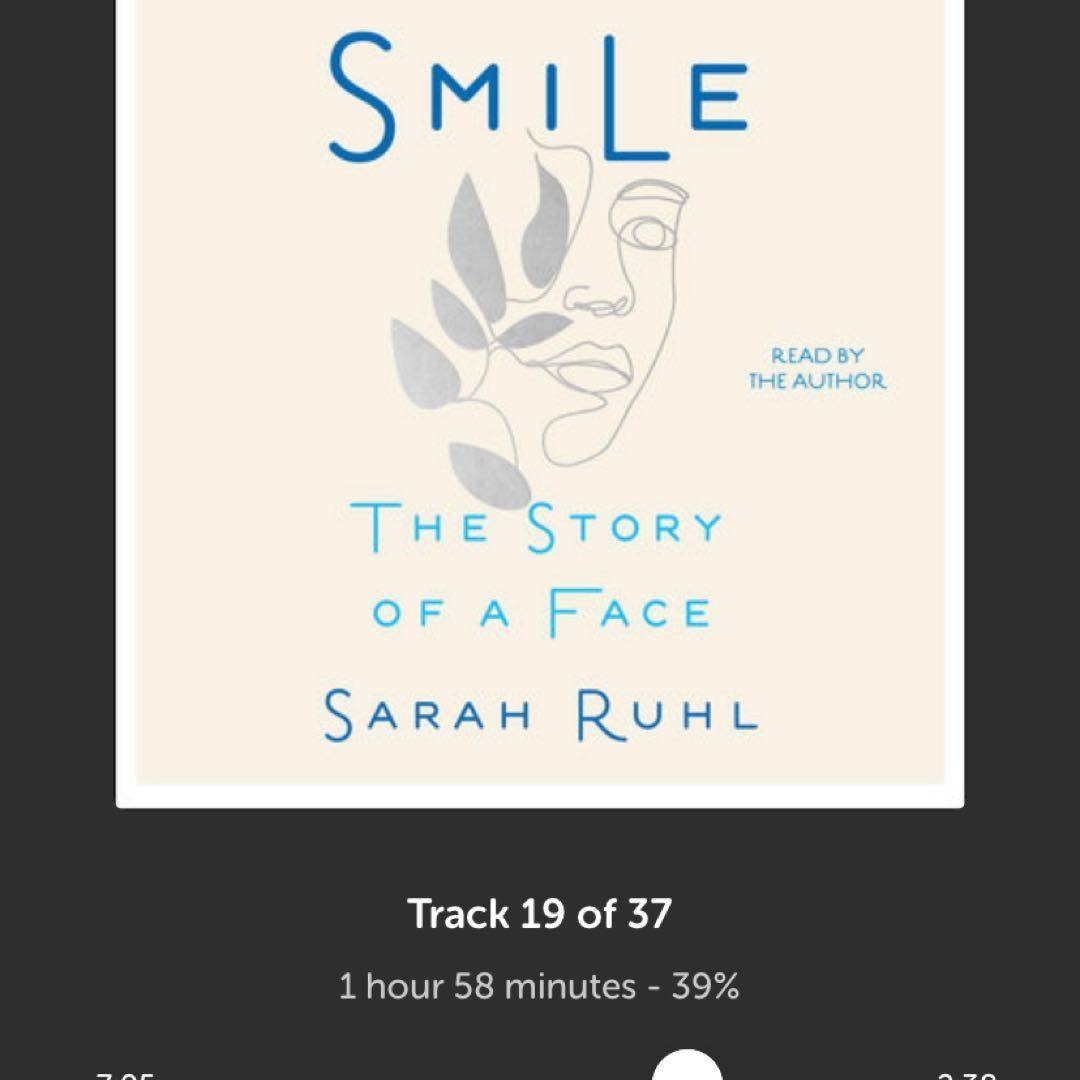Image resolution: width=1080 pixels, height=1080 pixels.
Task: Tap the remaining time label
Action: tap(967, 1075)
